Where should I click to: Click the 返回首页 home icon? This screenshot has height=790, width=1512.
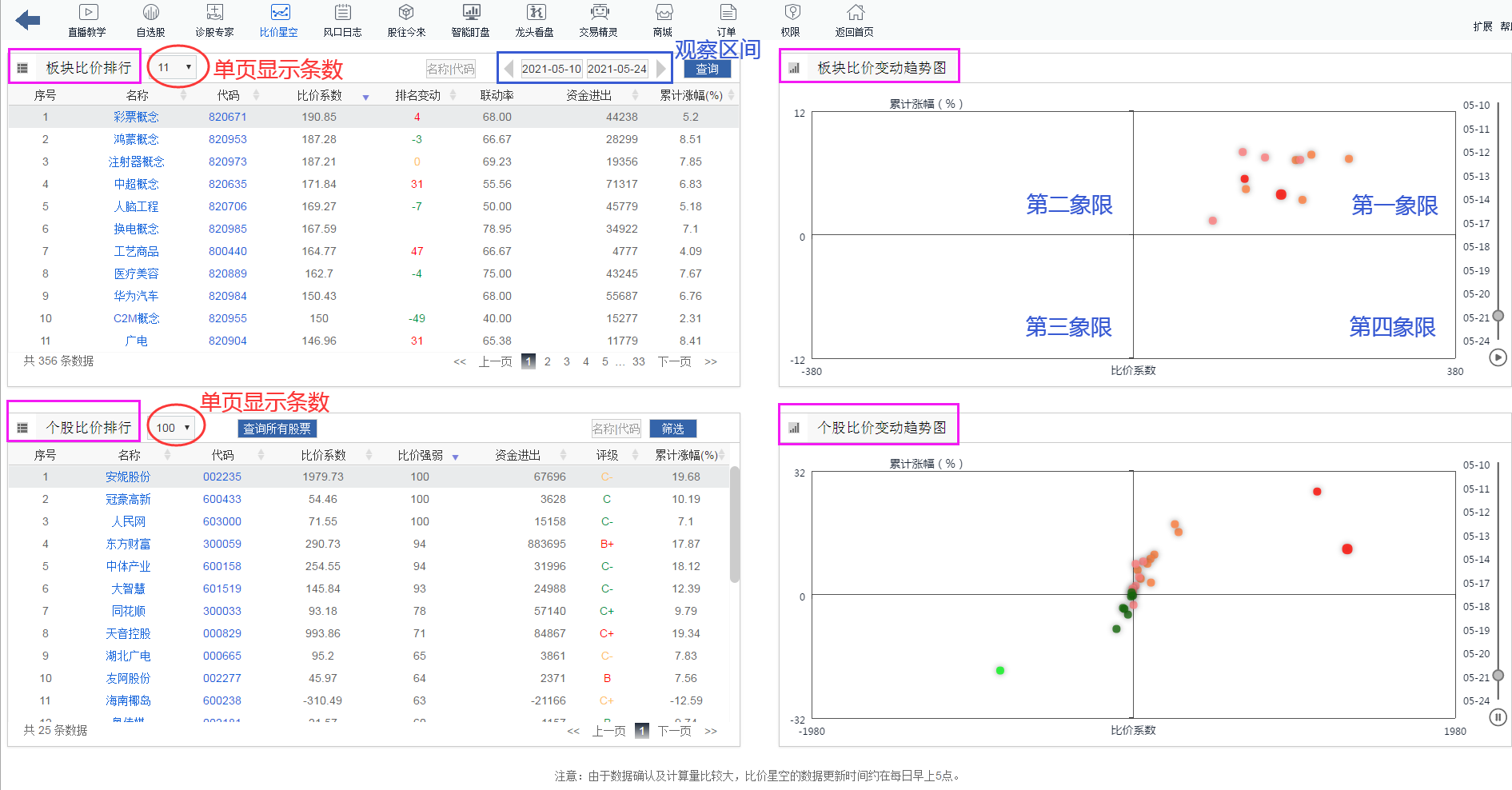(x=855, y=13)
